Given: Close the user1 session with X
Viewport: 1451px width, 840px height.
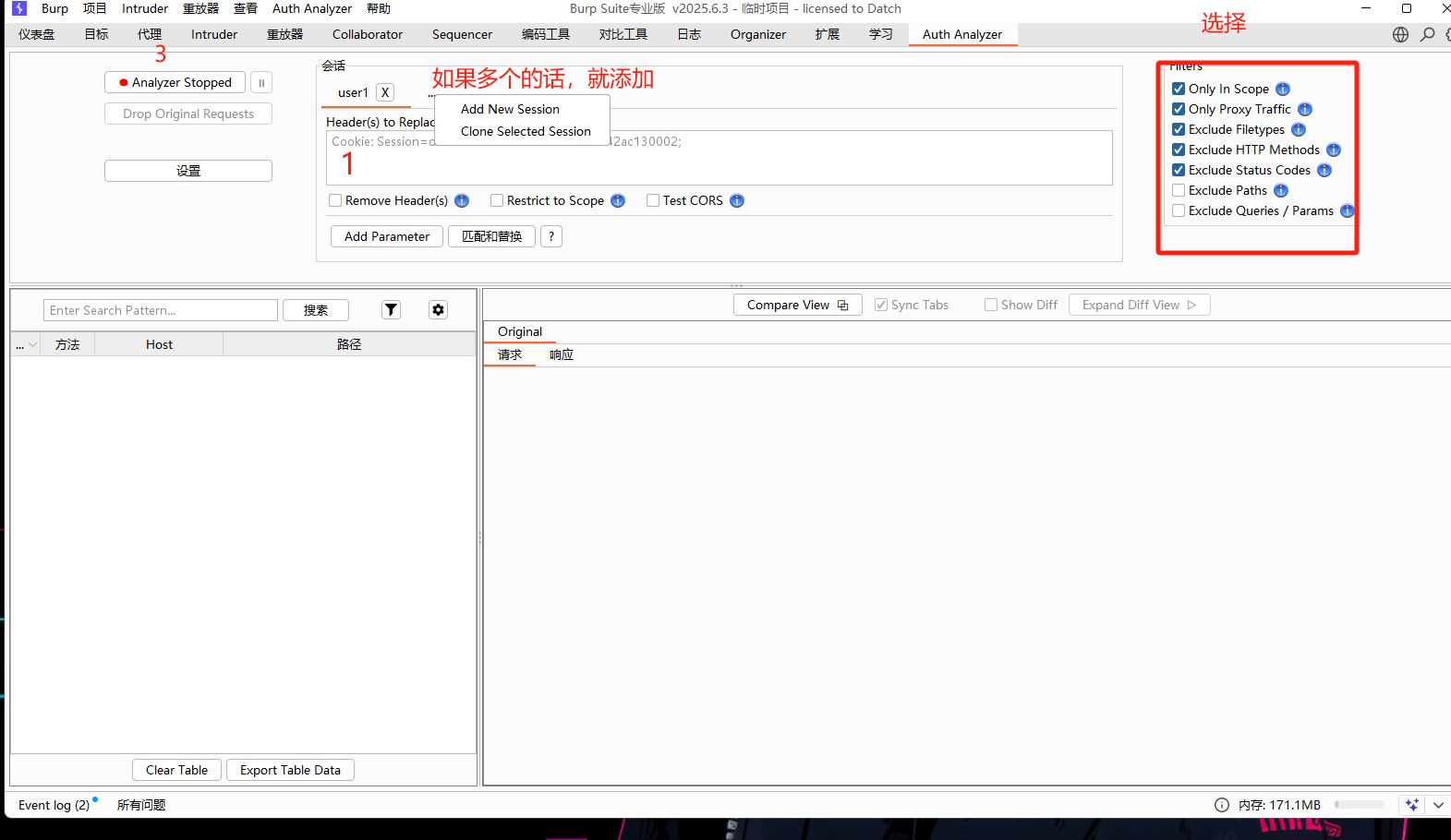Looking at the screenshot, I should click(x=385, y=92).
